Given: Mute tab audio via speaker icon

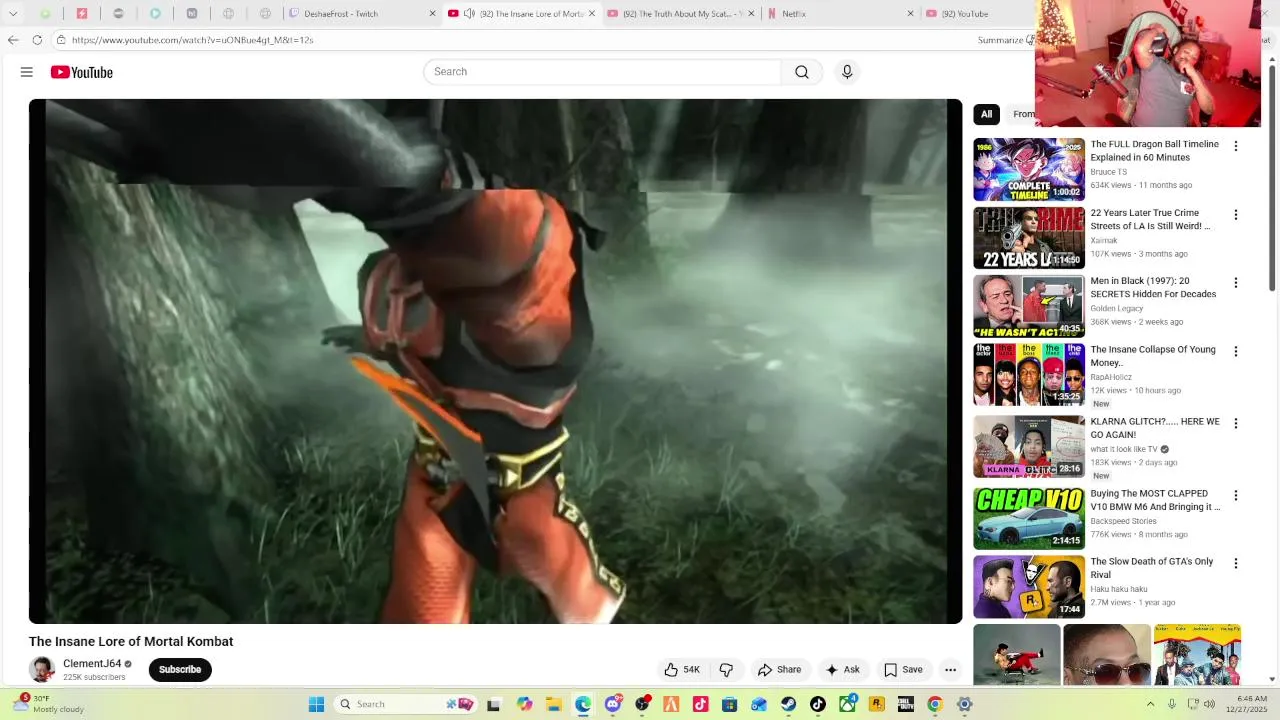Looking at the screenshot, I should click(x=469, y=14).
